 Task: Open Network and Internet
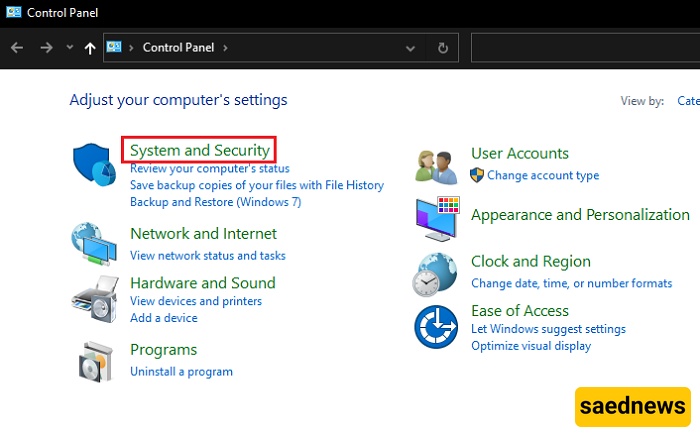[x=203, y=234]
